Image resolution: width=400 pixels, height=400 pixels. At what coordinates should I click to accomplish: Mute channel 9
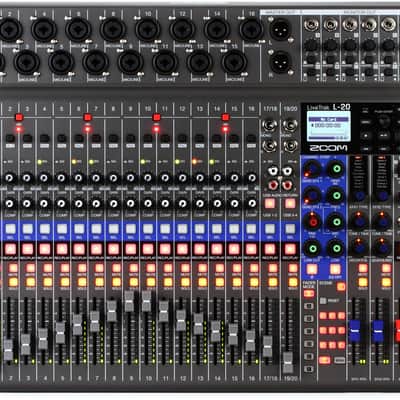coord(134,268)
